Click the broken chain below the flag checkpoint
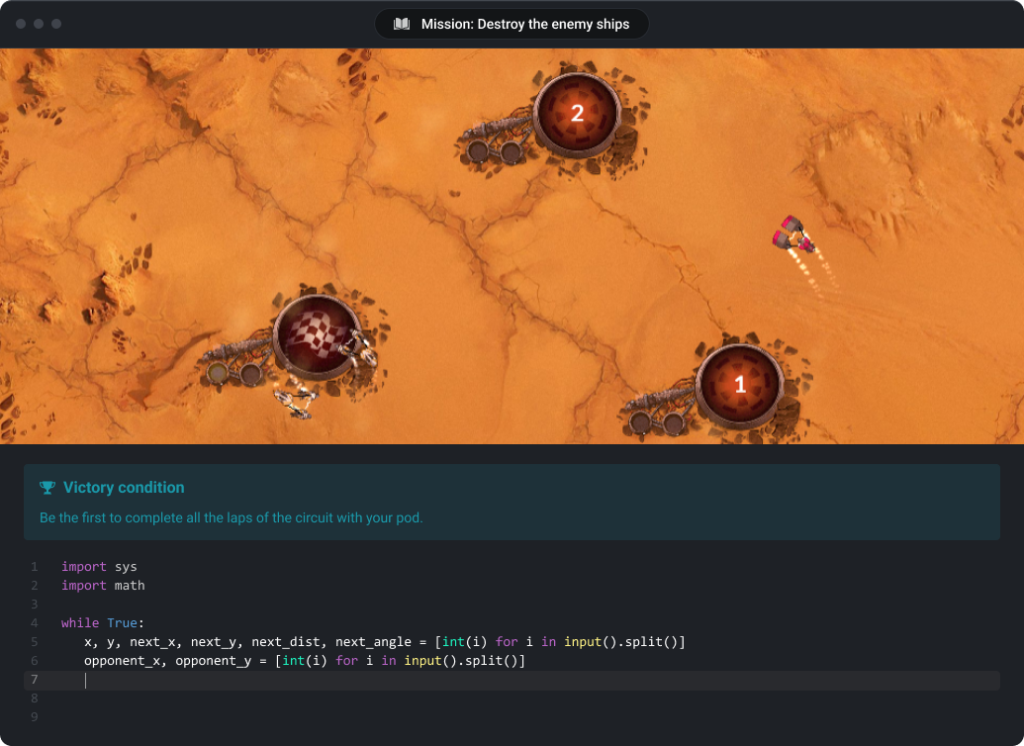This screenshot has width=1024, height=746. tap(296, 399)
